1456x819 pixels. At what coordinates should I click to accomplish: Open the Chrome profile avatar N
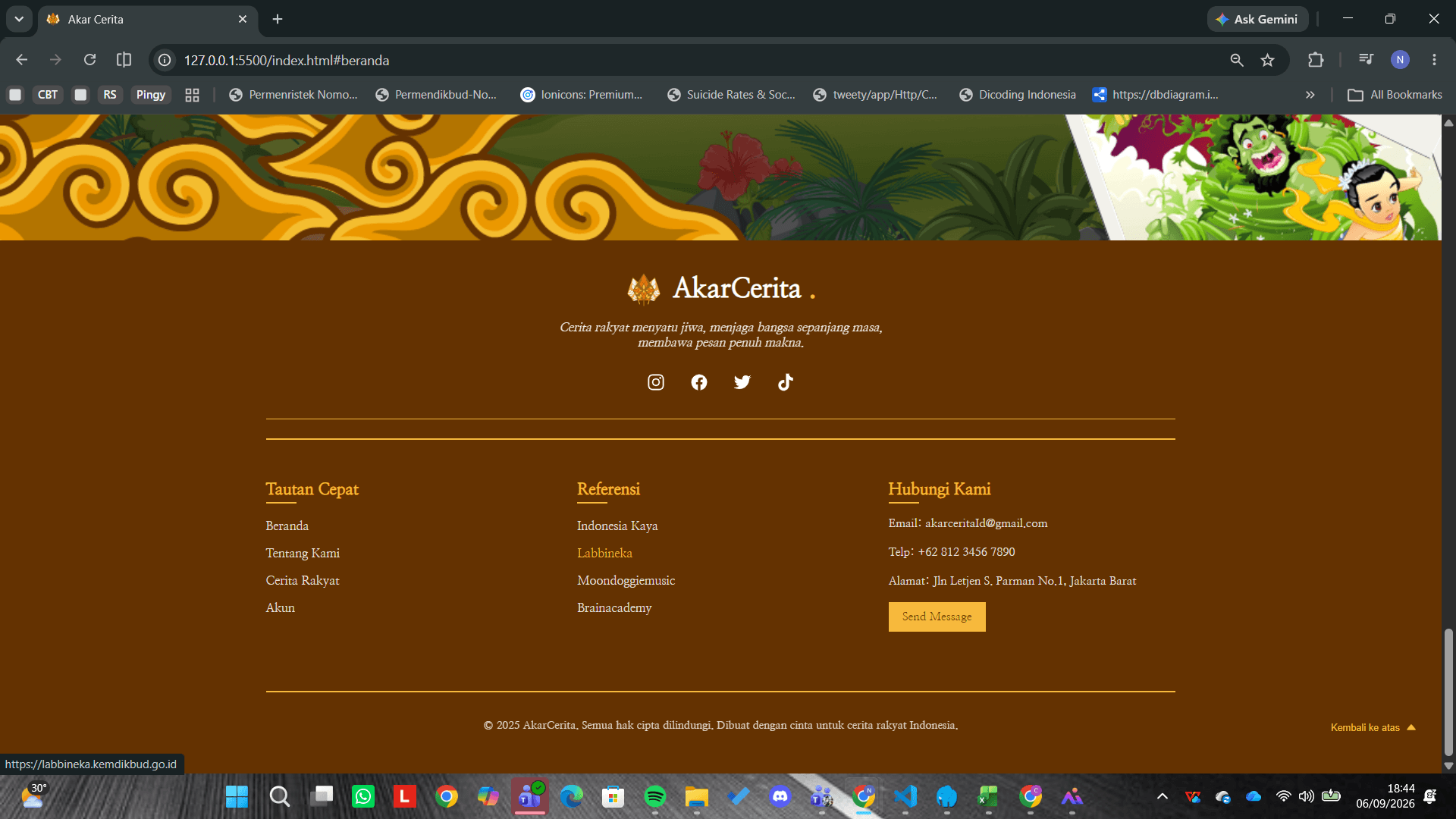click(1400, 60)
